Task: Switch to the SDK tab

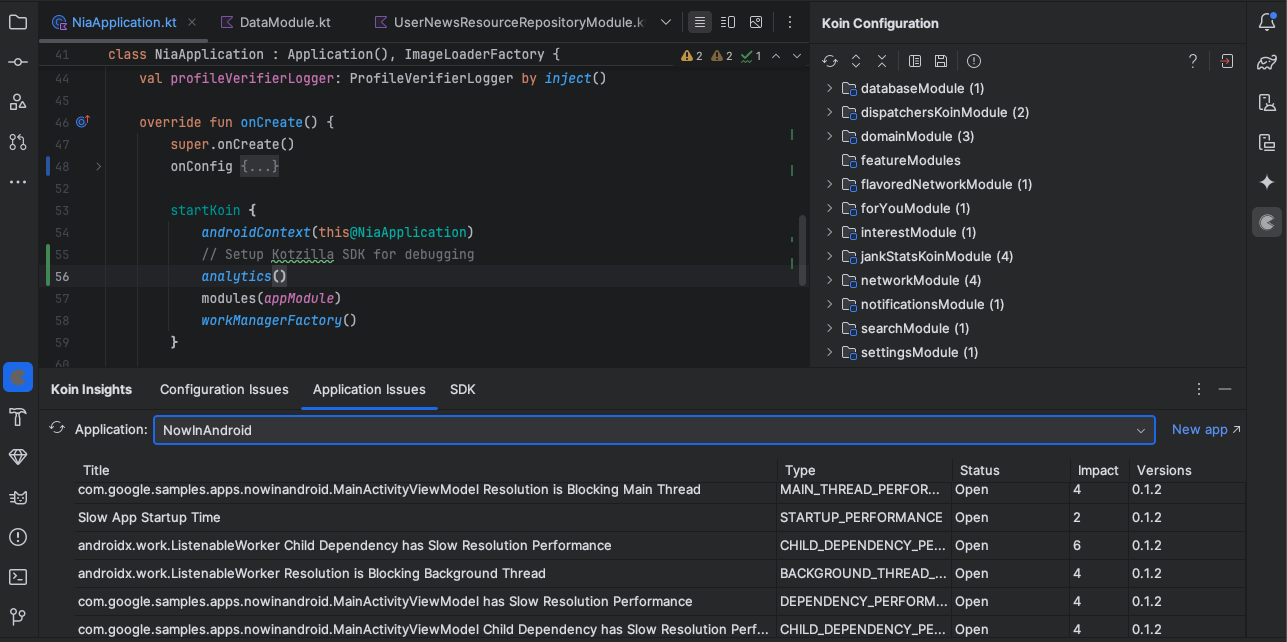Action: click(462, 390)
